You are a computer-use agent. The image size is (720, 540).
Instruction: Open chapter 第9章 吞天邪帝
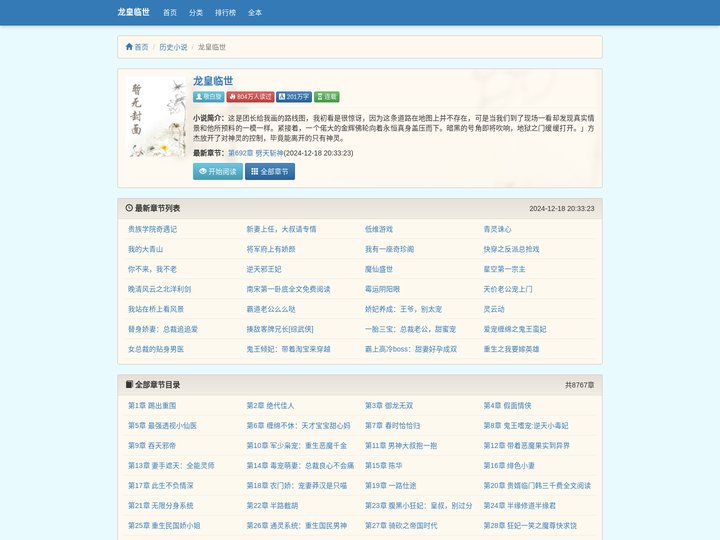click(152, 445)
